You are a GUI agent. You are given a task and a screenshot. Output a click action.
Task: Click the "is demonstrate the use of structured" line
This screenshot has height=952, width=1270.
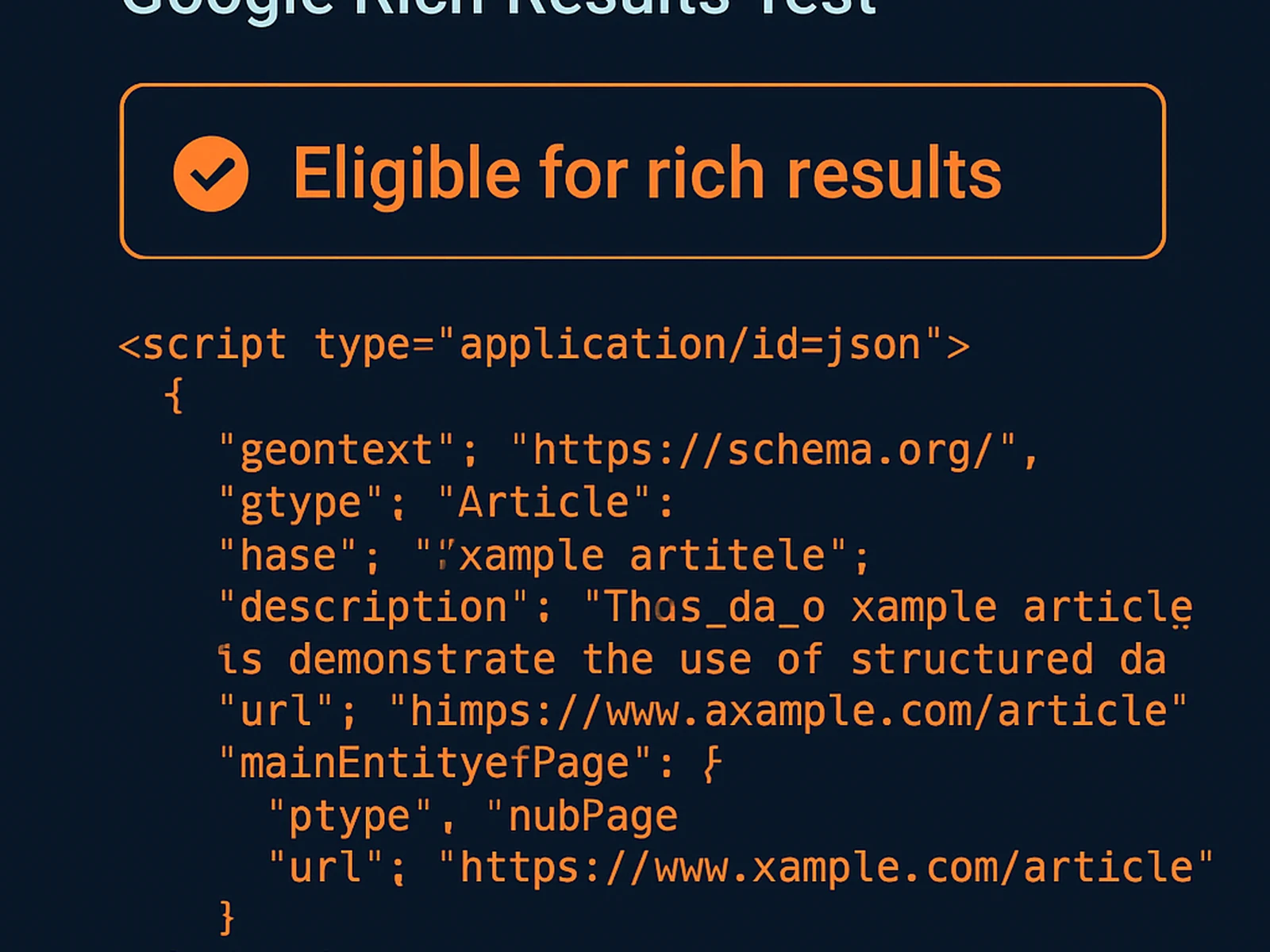point(692,659)
